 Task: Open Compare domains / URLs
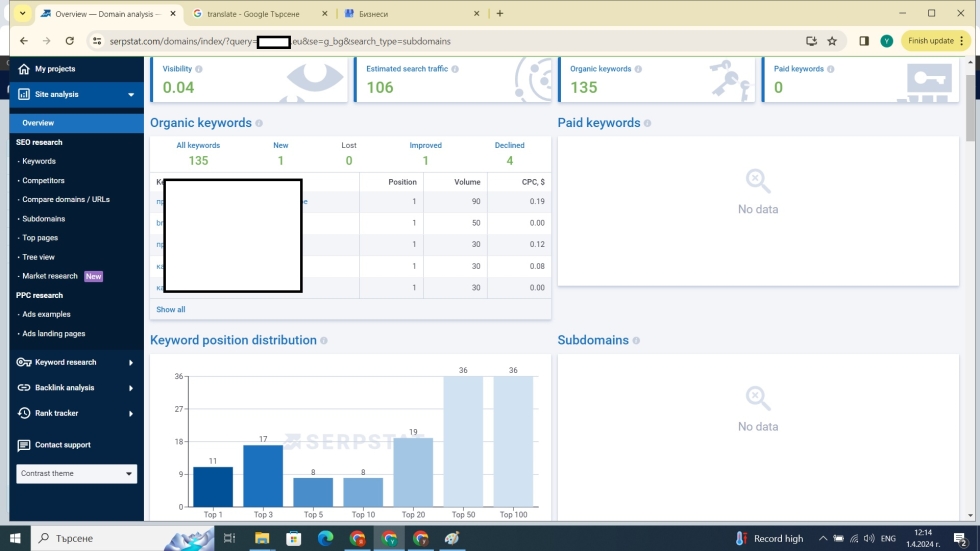(x=66, y=199)
